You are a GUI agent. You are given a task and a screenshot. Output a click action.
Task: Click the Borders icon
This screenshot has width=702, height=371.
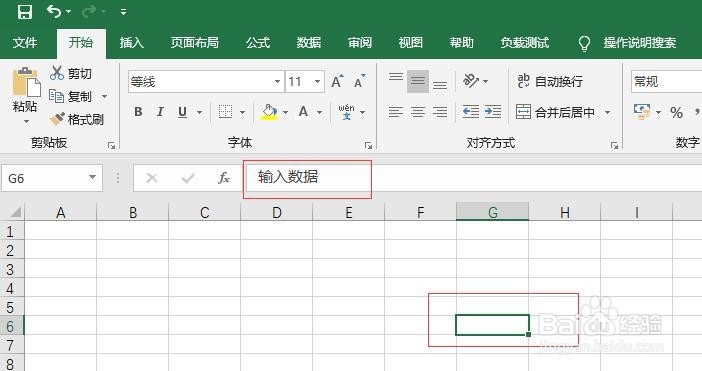point(225,111)
